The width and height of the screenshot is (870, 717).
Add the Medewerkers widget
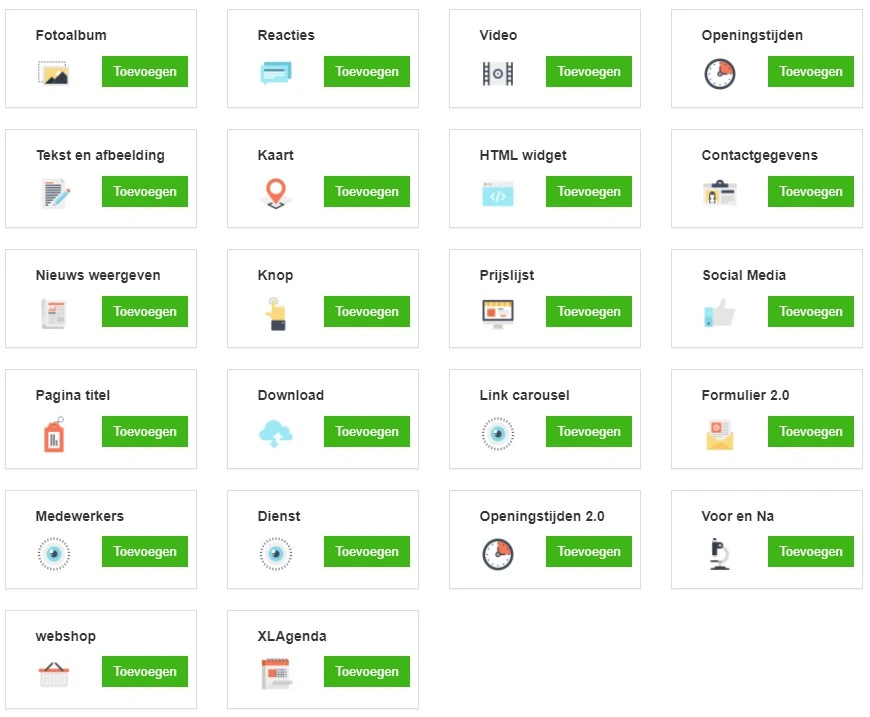coord(145,552)
